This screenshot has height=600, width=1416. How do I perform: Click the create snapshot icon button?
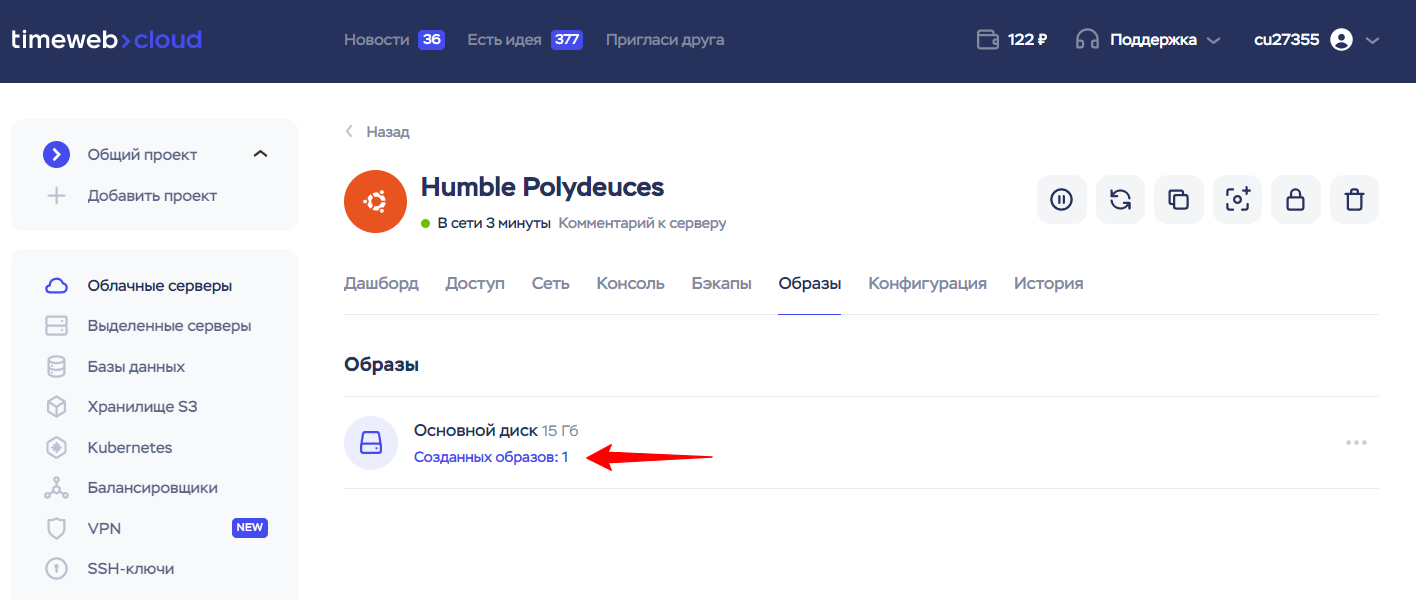[1237, 200]
